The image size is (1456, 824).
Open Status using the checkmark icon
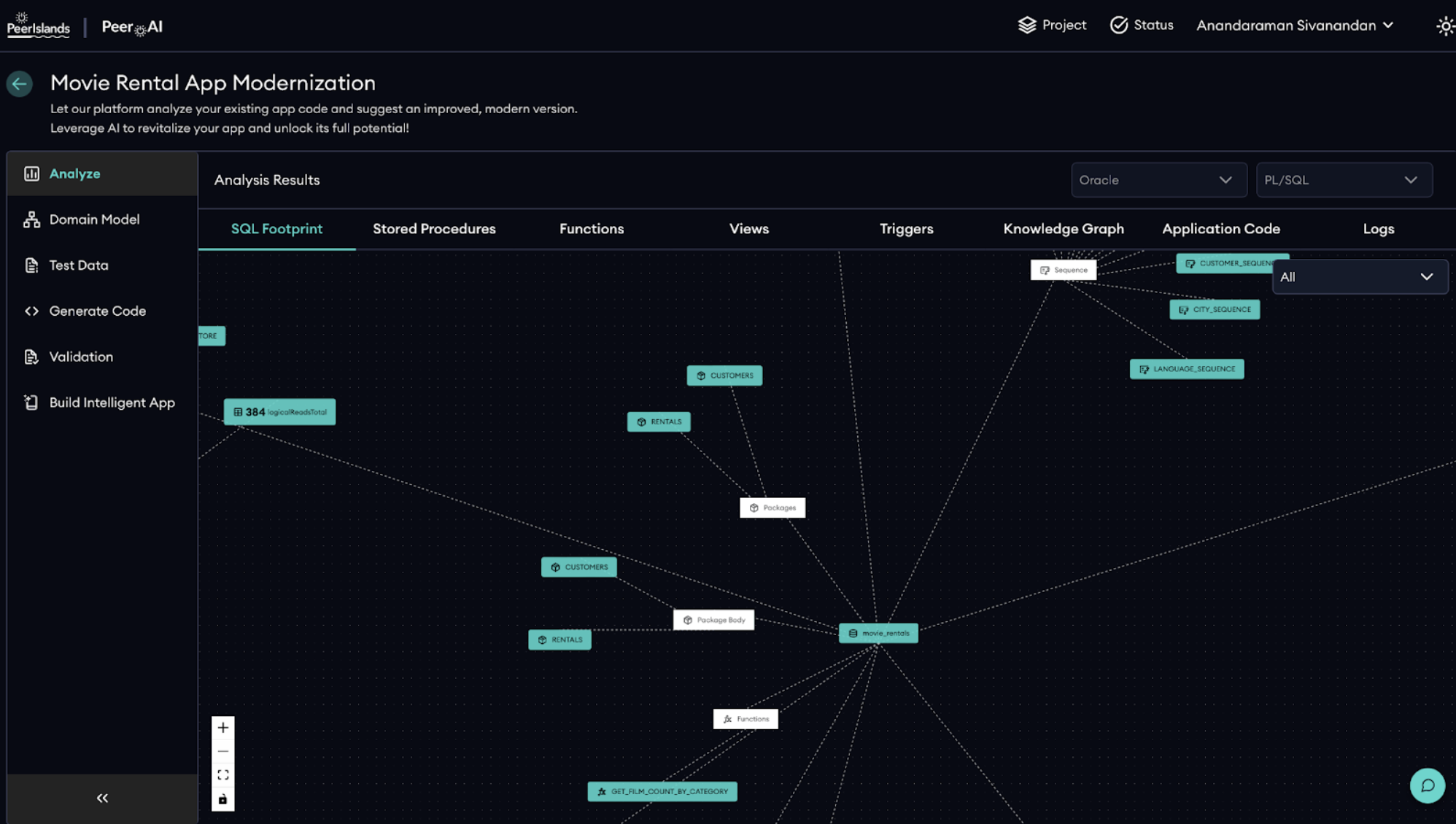pyautogui.click(x=1118, y=25)
